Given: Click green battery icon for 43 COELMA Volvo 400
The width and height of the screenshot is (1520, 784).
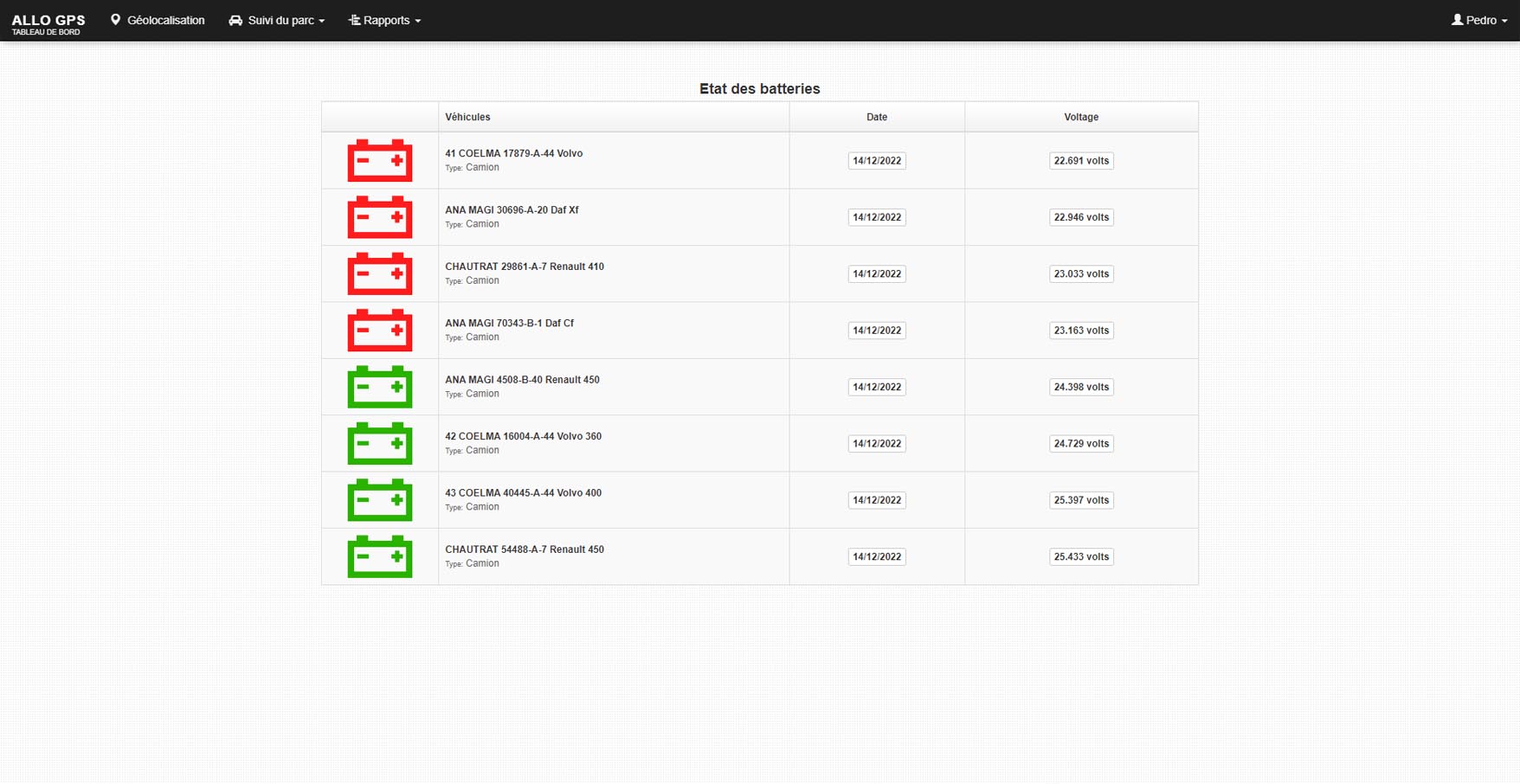Looking at the screenshot, I should tap(379, 500).
